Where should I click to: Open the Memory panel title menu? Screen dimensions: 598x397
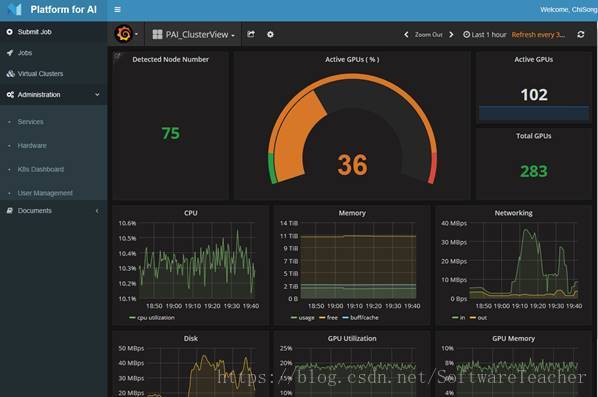352,213
